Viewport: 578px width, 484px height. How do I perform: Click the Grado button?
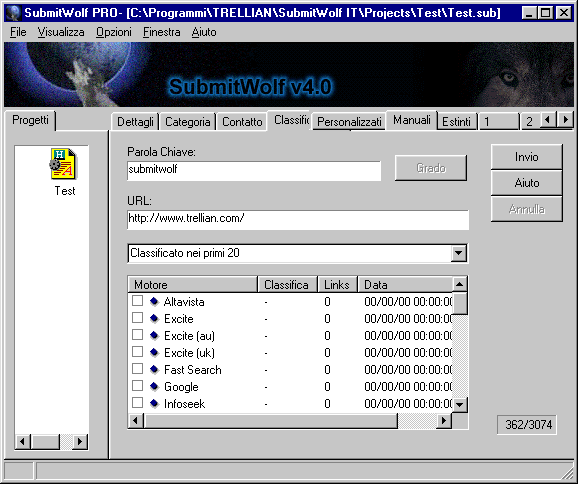coord(431,168)
